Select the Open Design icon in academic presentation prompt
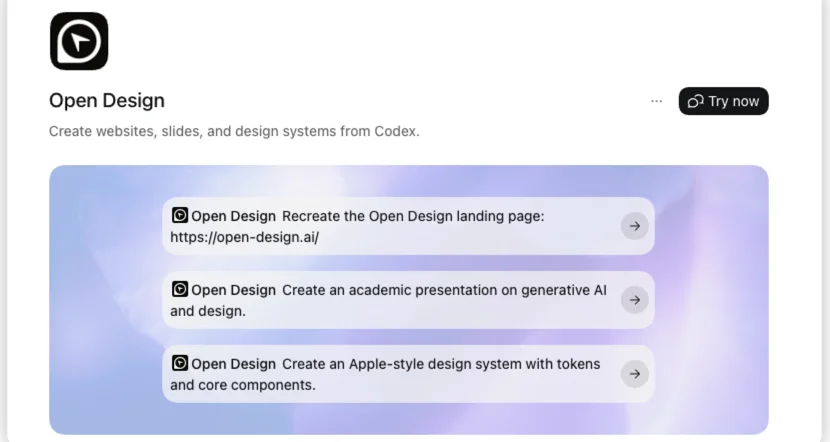This screenshot has width=830, height=442. [x=180, y=289]
